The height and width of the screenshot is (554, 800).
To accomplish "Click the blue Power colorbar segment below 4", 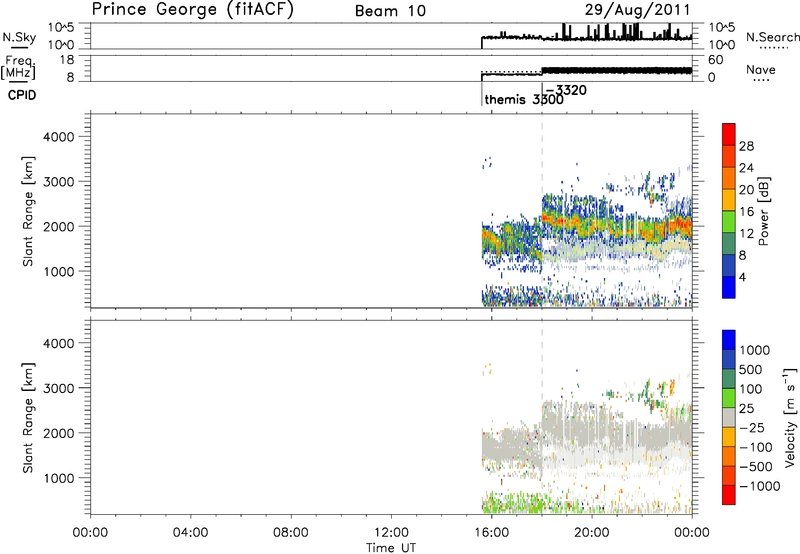I will tap(729, 287).
